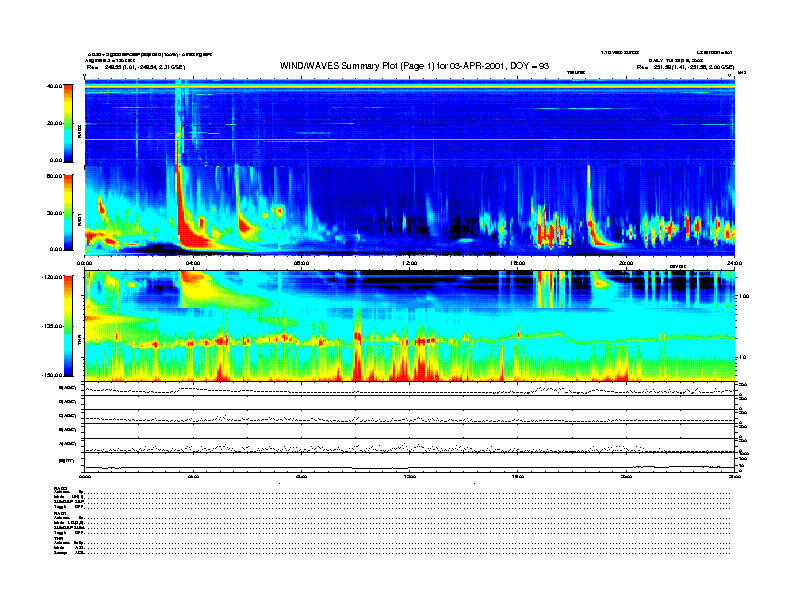Viewport: 792px width, 612px height.
Task: Click the 20:00 time label below RAD1 spectrogram
Action: pyautogui.click(x=626, y=263)
